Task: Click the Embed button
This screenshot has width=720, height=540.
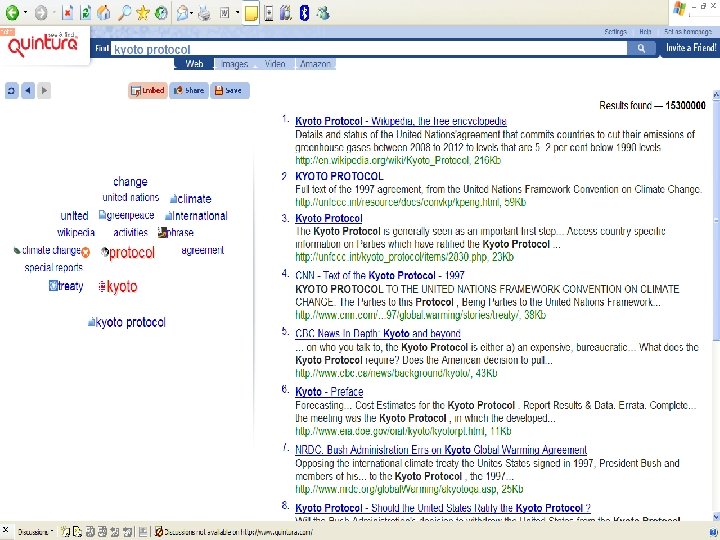Action: point(148,90)
